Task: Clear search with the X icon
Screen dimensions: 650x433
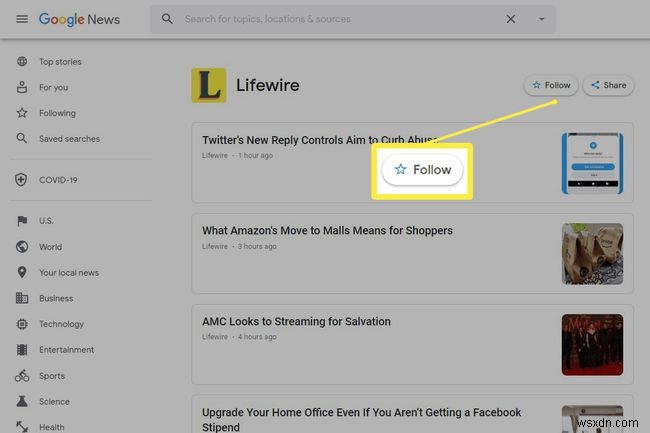Action: coord(511,19)
